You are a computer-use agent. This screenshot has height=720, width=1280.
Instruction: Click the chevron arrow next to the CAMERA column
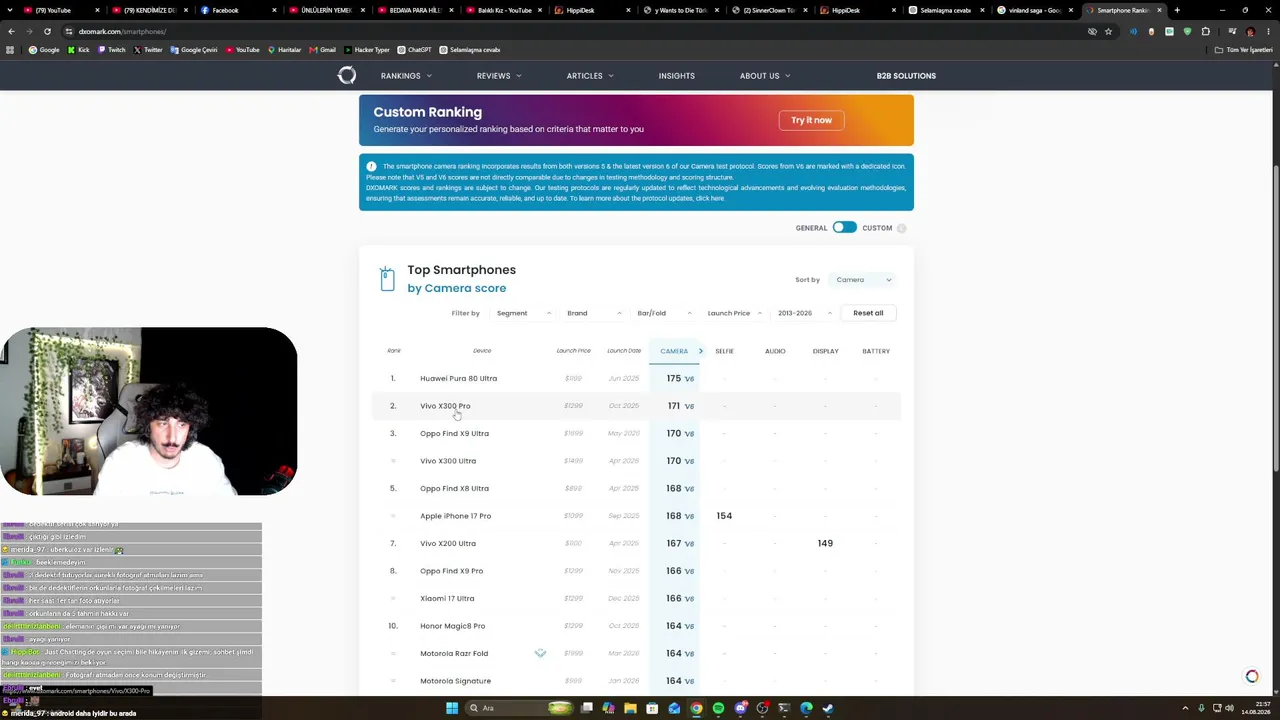701,351
